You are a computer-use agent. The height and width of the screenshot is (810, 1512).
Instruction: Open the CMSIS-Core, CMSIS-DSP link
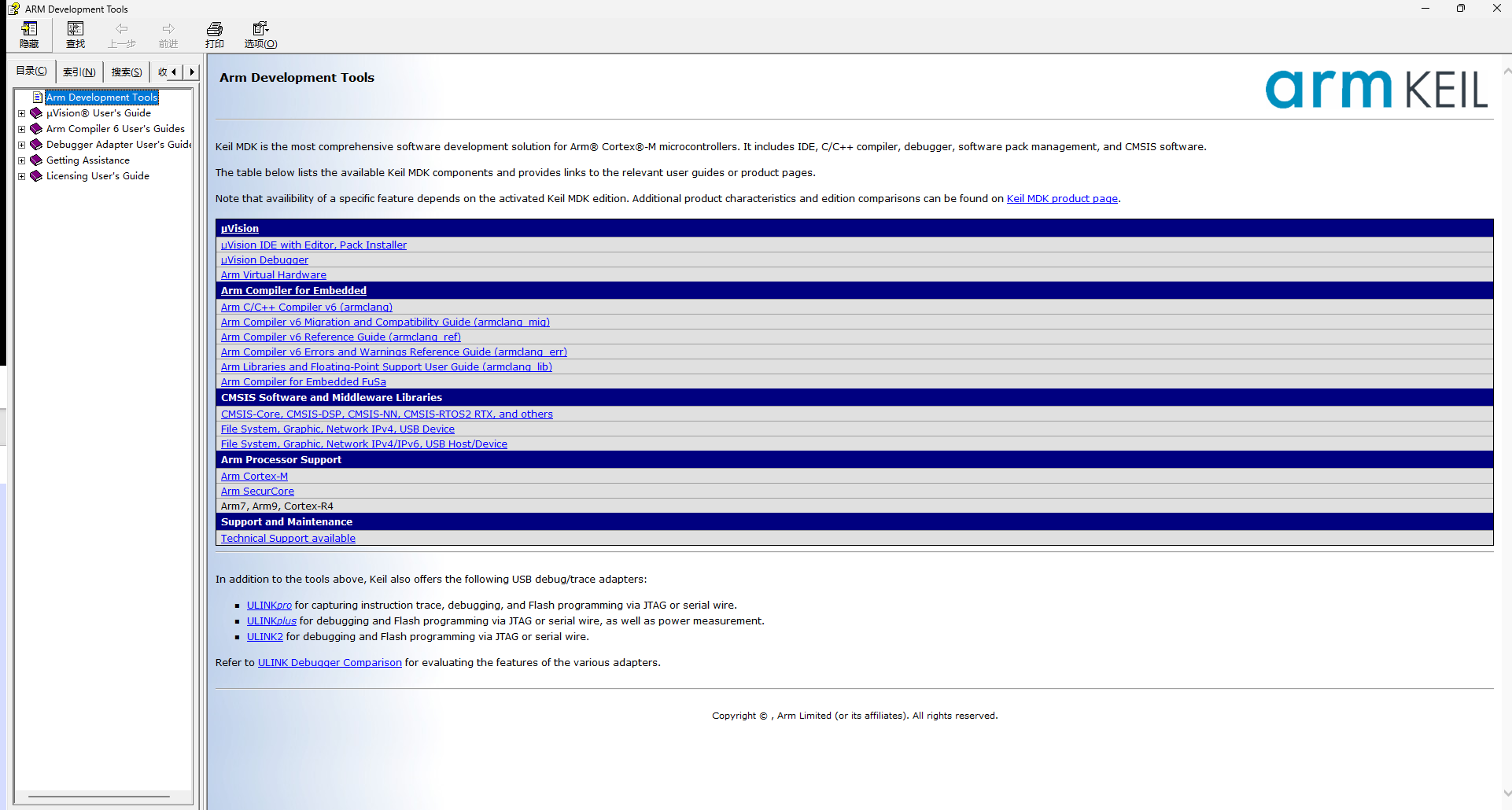point(387,414)
